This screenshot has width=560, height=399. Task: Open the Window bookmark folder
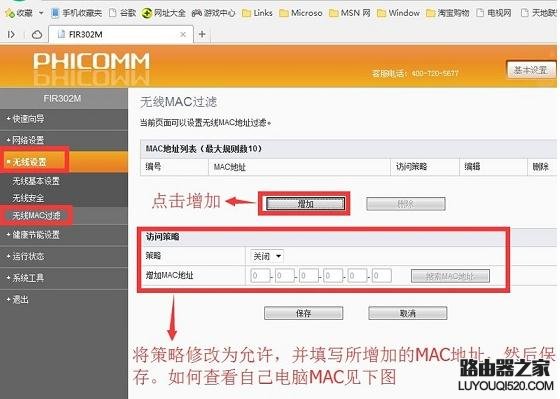[398, 13]
